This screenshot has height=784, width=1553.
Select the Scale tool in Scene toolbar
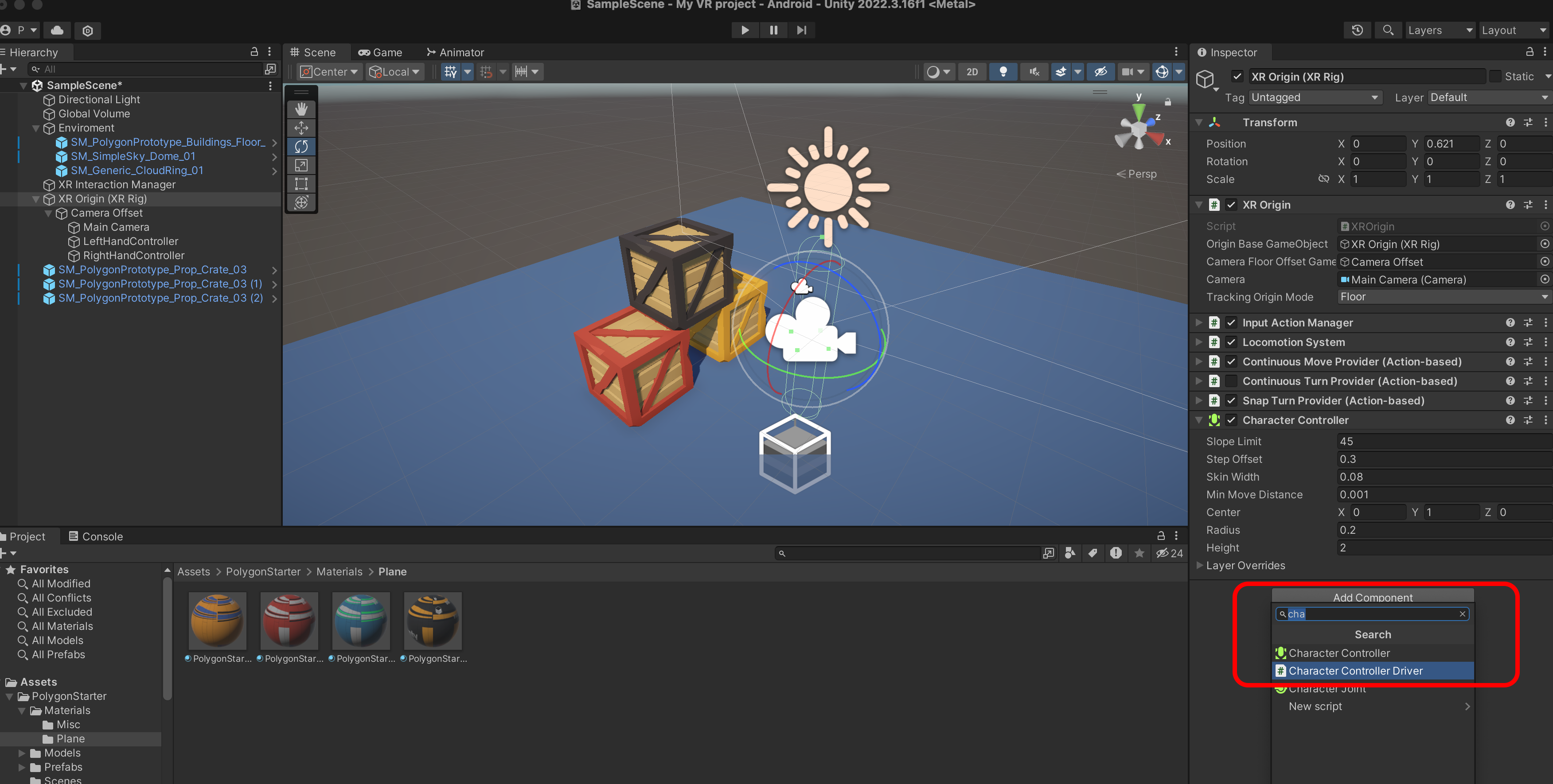(301, 165)
